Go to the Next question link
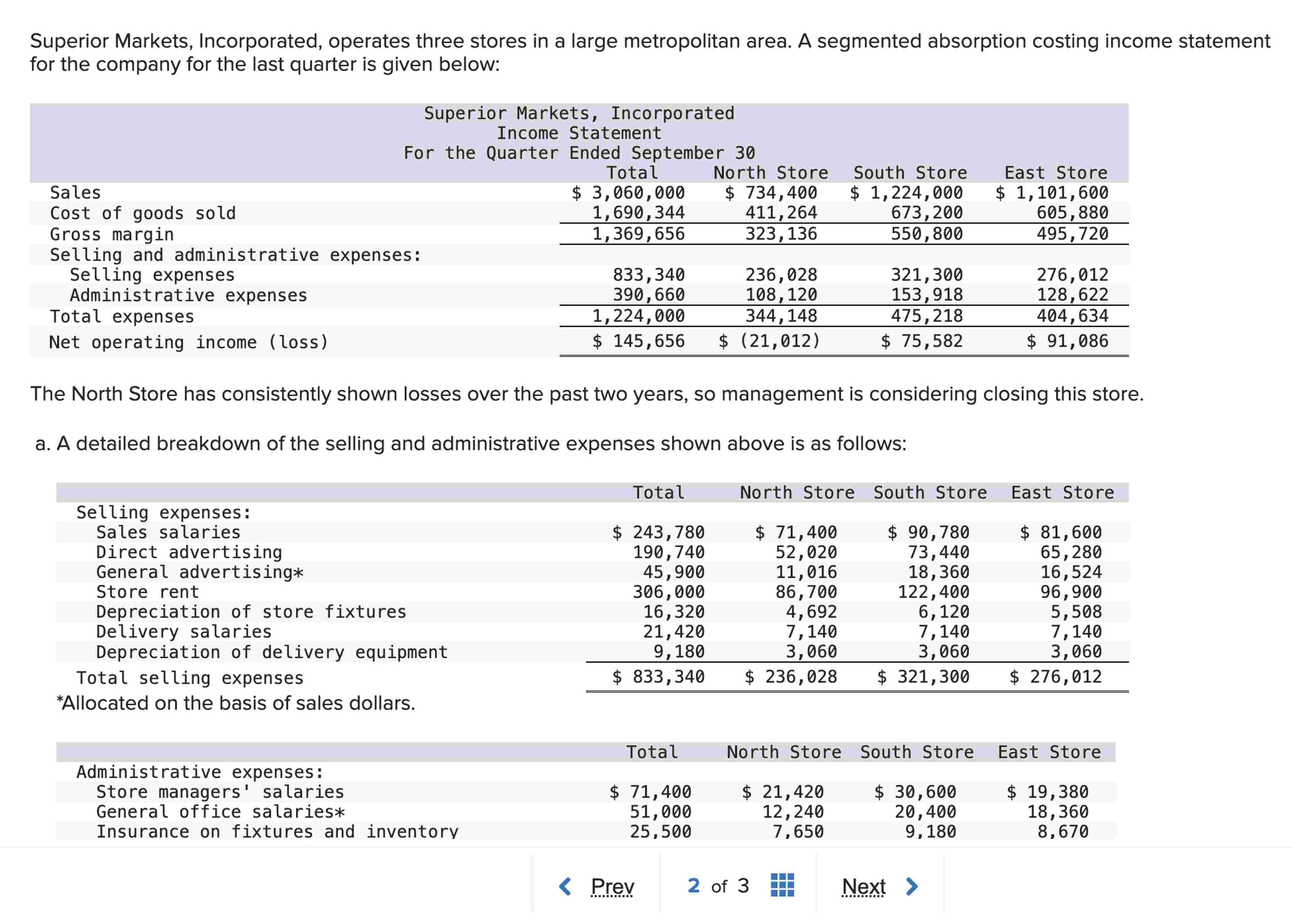This screenshot has width=1292, height=924. pos(863,886)
